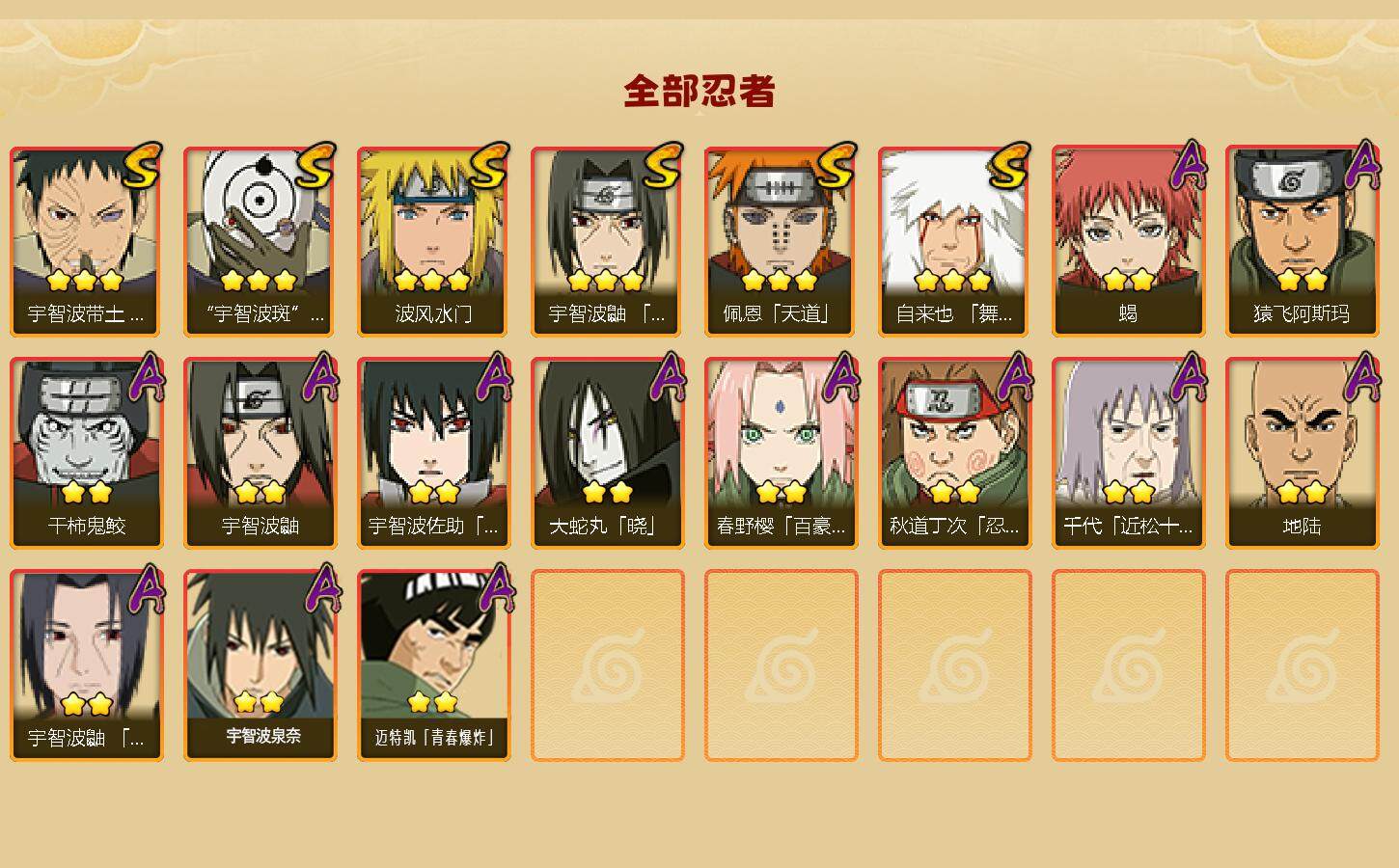Open the 佩恩「天道」 character card
Screen dimensions: 1399x868
click(x=782, y=241)
